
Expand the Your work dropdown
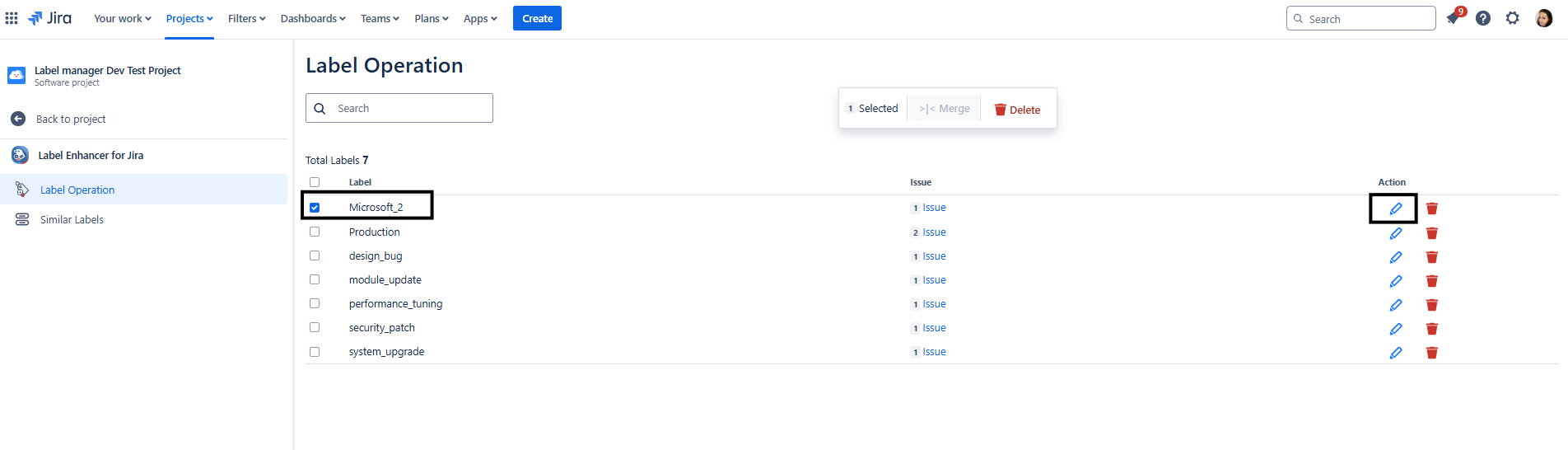[123, 18]
